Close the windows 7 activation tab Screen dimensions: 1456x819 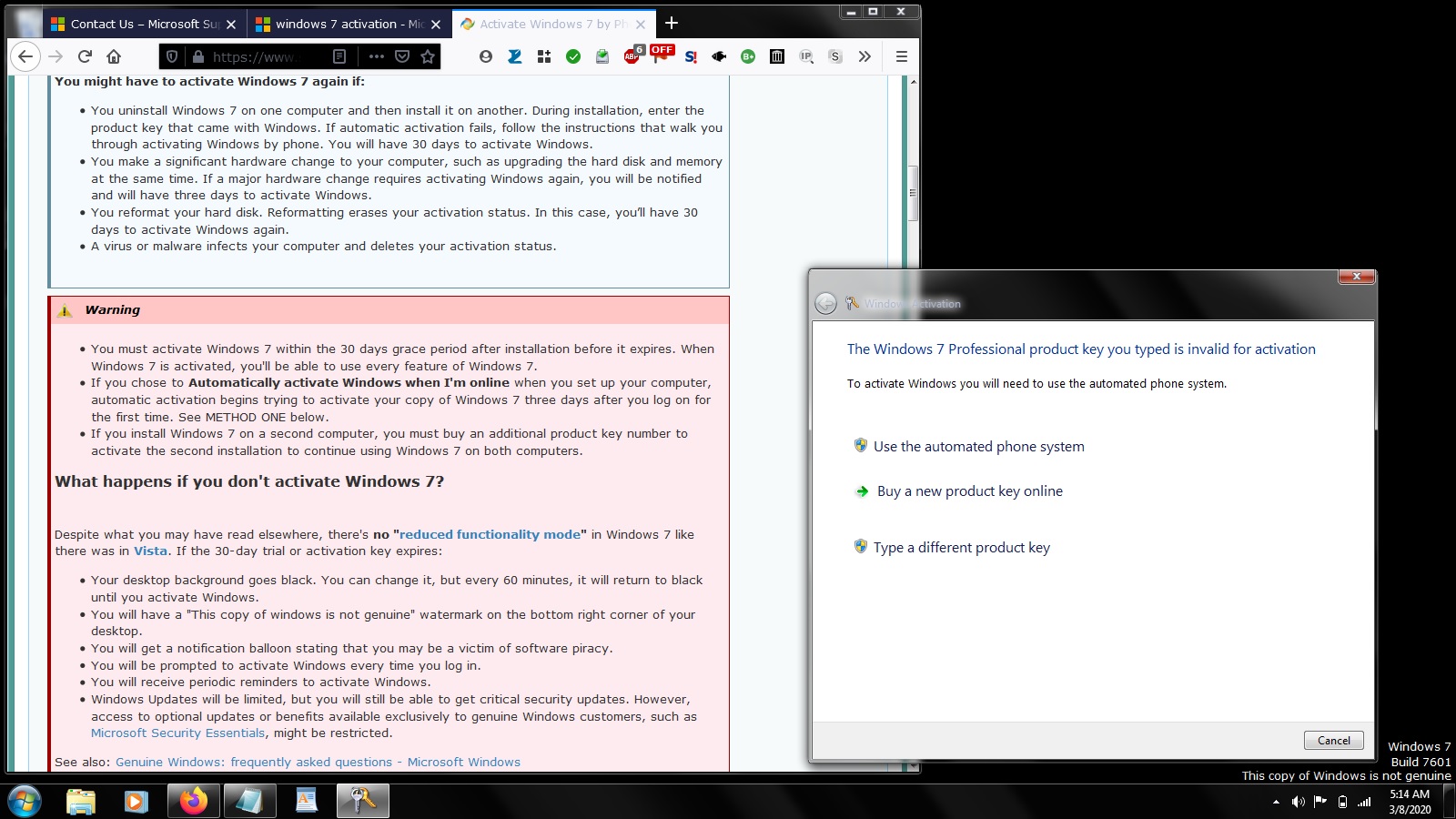(436, 25)
